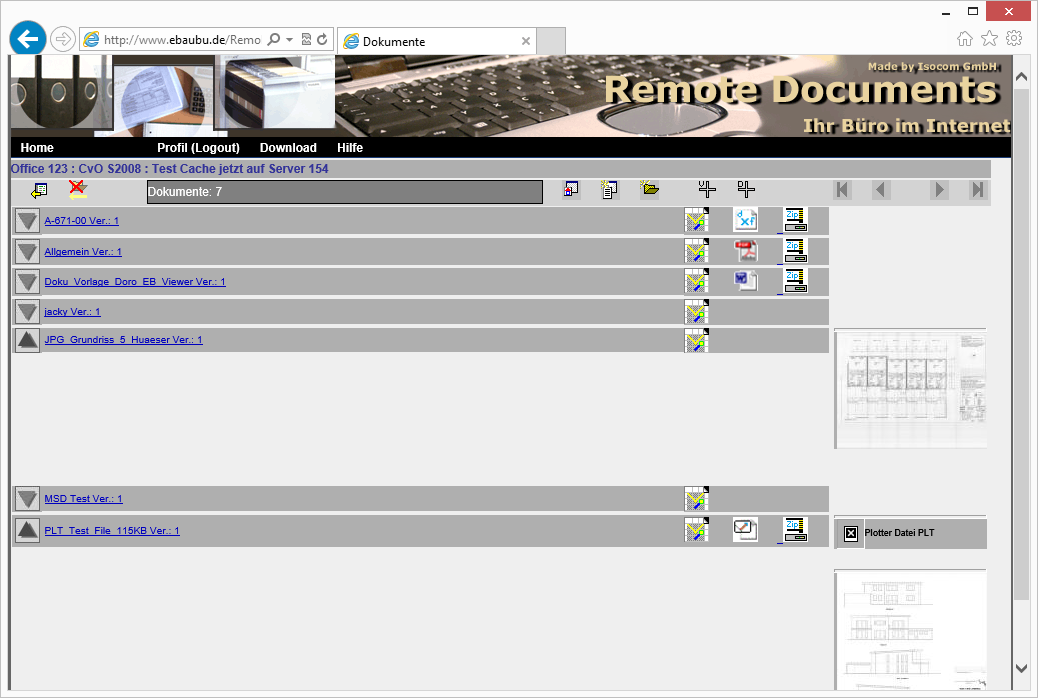Collapse the PLT_Test_File_115KB row
Screen dimensions: 1038x698
(x=27, y=530)
